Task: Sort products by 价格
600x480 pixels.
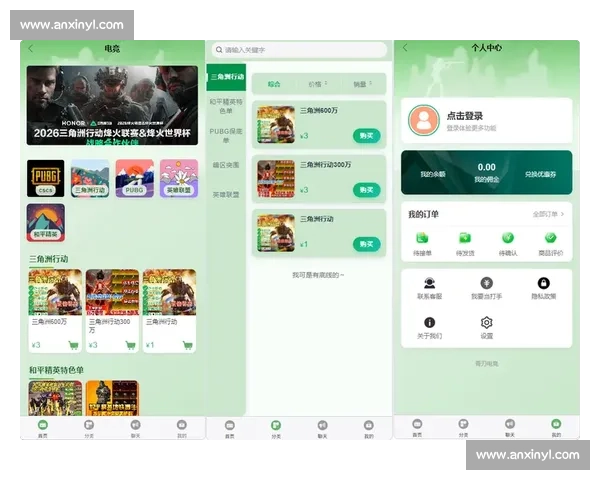Action: pyautogui.click(x=318, y=84)
